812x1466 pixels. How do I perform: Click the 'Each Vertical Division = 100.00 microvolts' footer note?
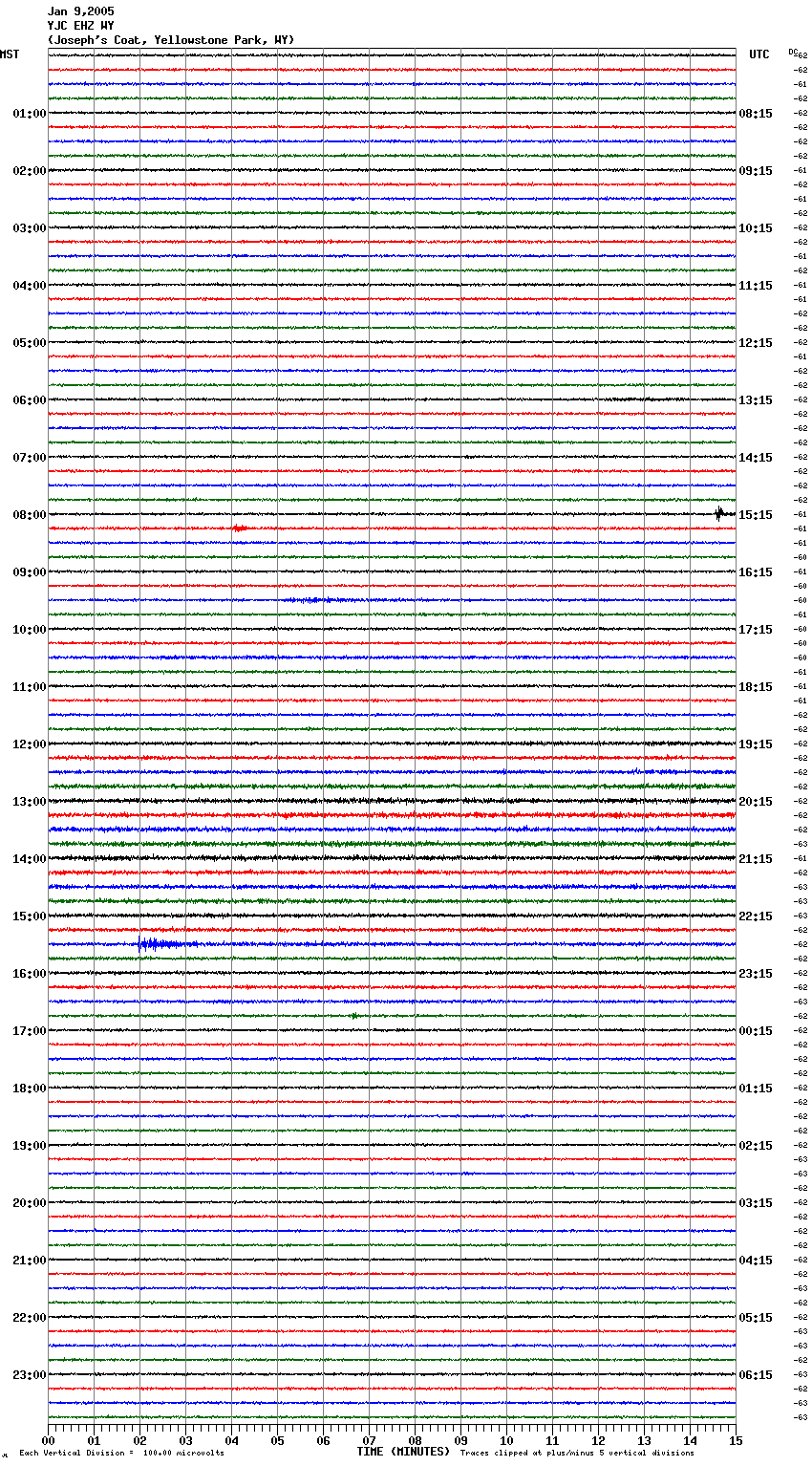click(121, 1454)
